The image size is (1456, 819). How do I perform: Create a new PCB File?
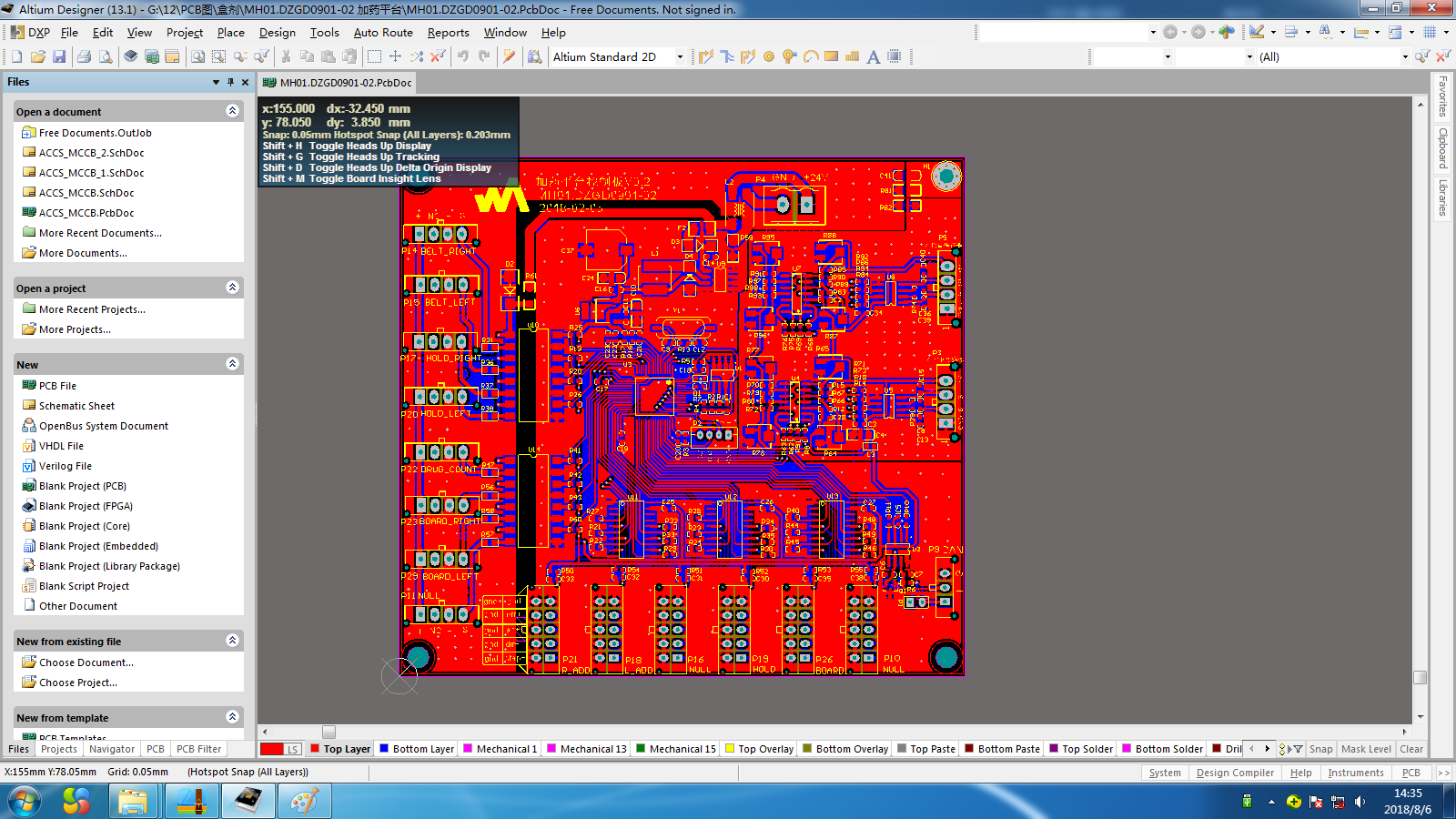click(x=57, y=386)
